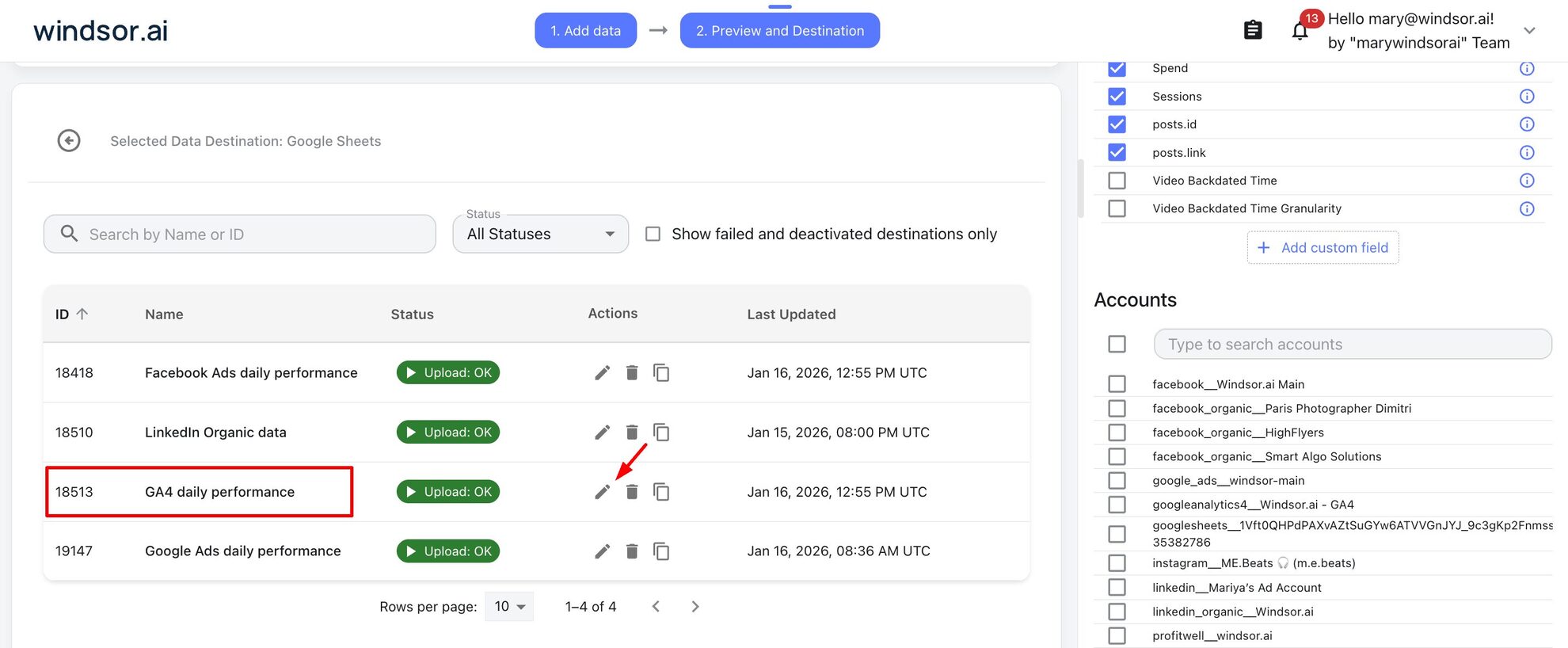Go back using the circled arrow icon
Viewport: 1568px width, 648px height.
click(x=69, y=141)
